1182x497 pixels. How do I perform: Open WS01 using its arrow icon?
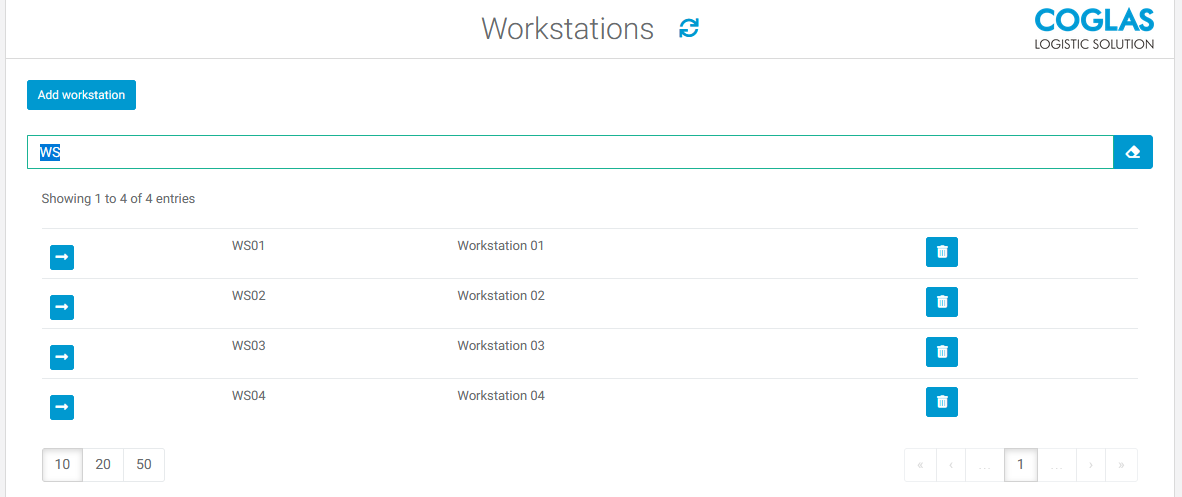(x=62, y=257)
